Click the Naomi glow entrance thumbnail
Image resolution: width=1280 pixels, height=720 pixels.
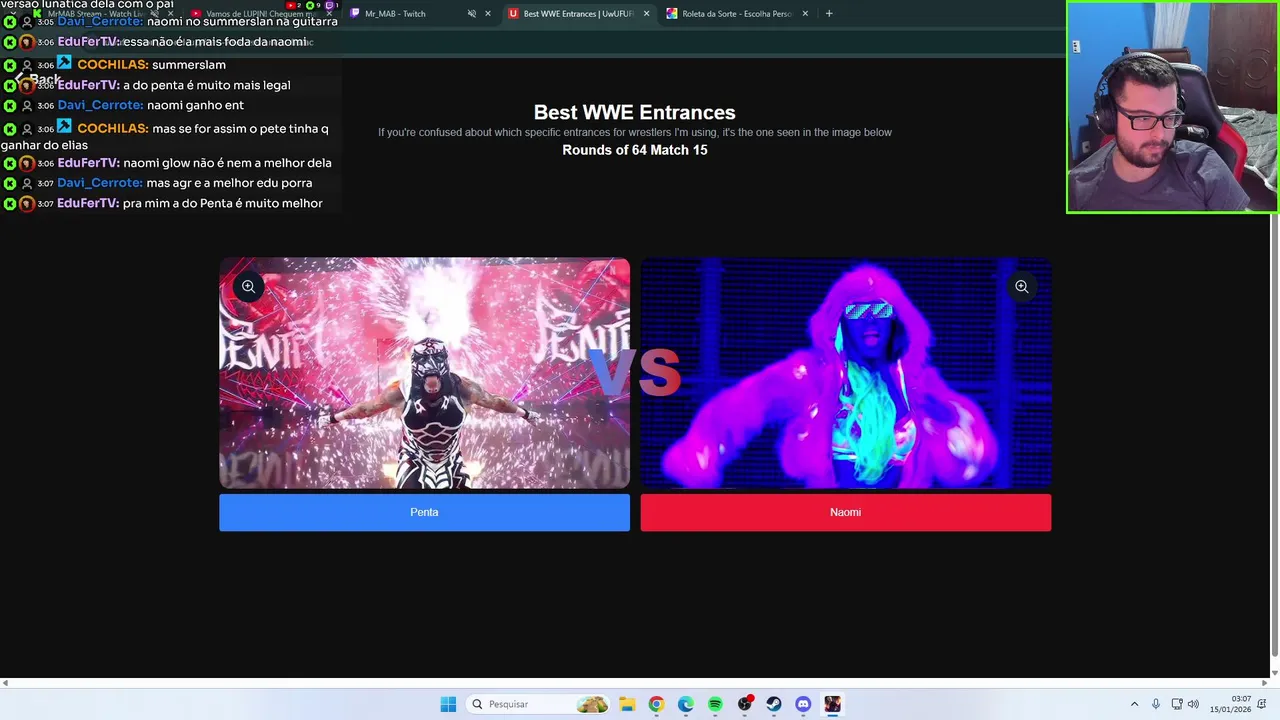pos(845,373)
